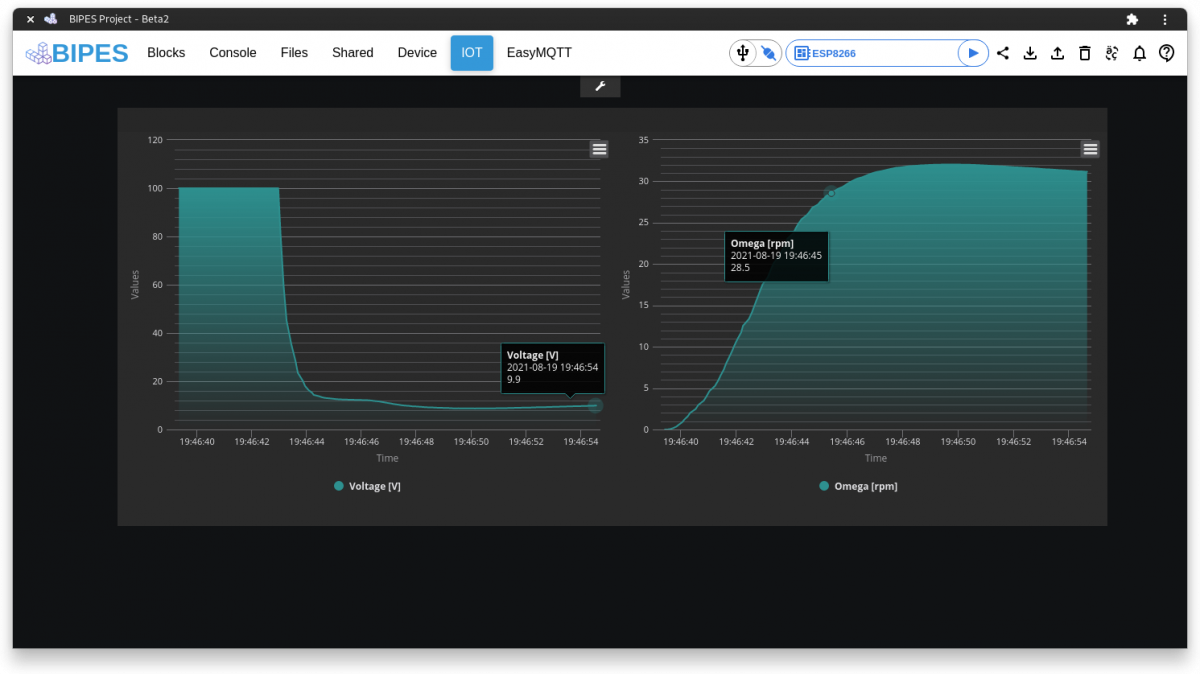Open the translation language icon
1200x674 pixels.
[1112, 52]
